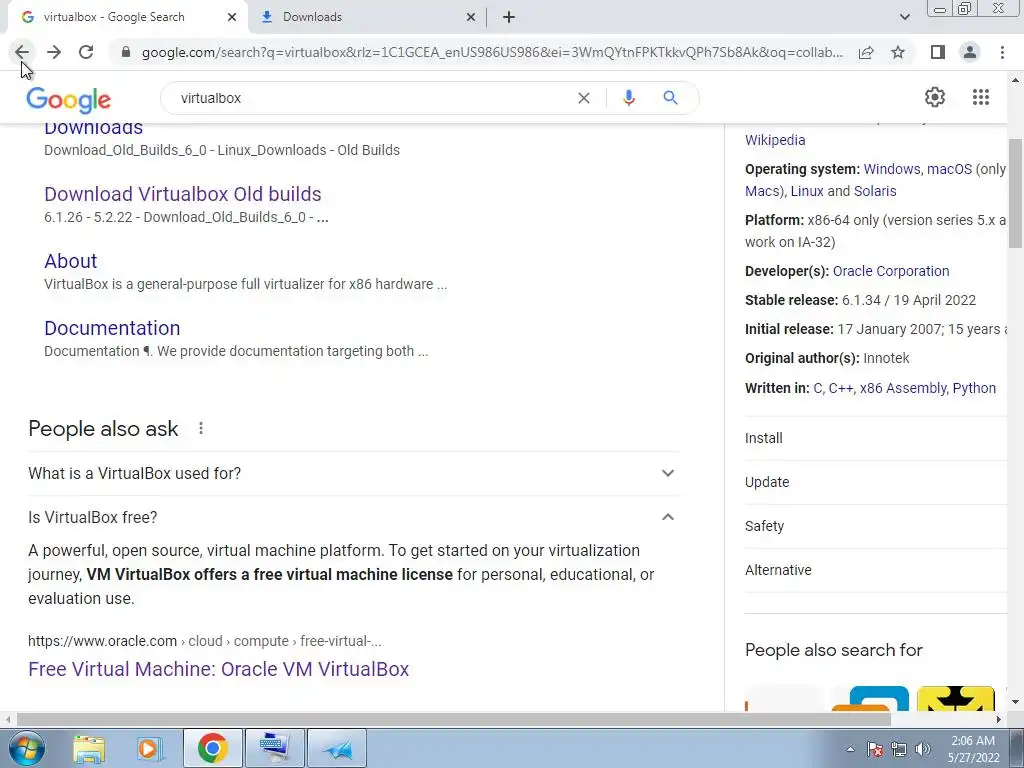Image resolution: width=1024 pixels, height=768 pixels.
Task: Open the Chrome side panel
Action: [938, 52]
